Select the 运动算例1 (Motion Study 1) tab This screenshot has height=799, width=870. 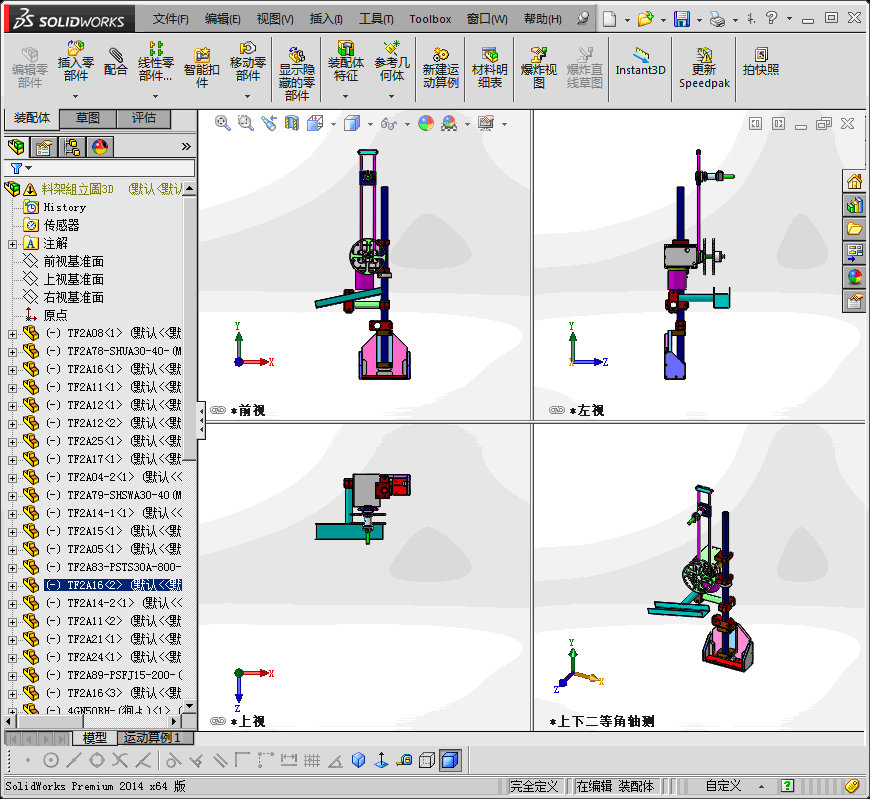pyautogui.click(x=152, y=738)
